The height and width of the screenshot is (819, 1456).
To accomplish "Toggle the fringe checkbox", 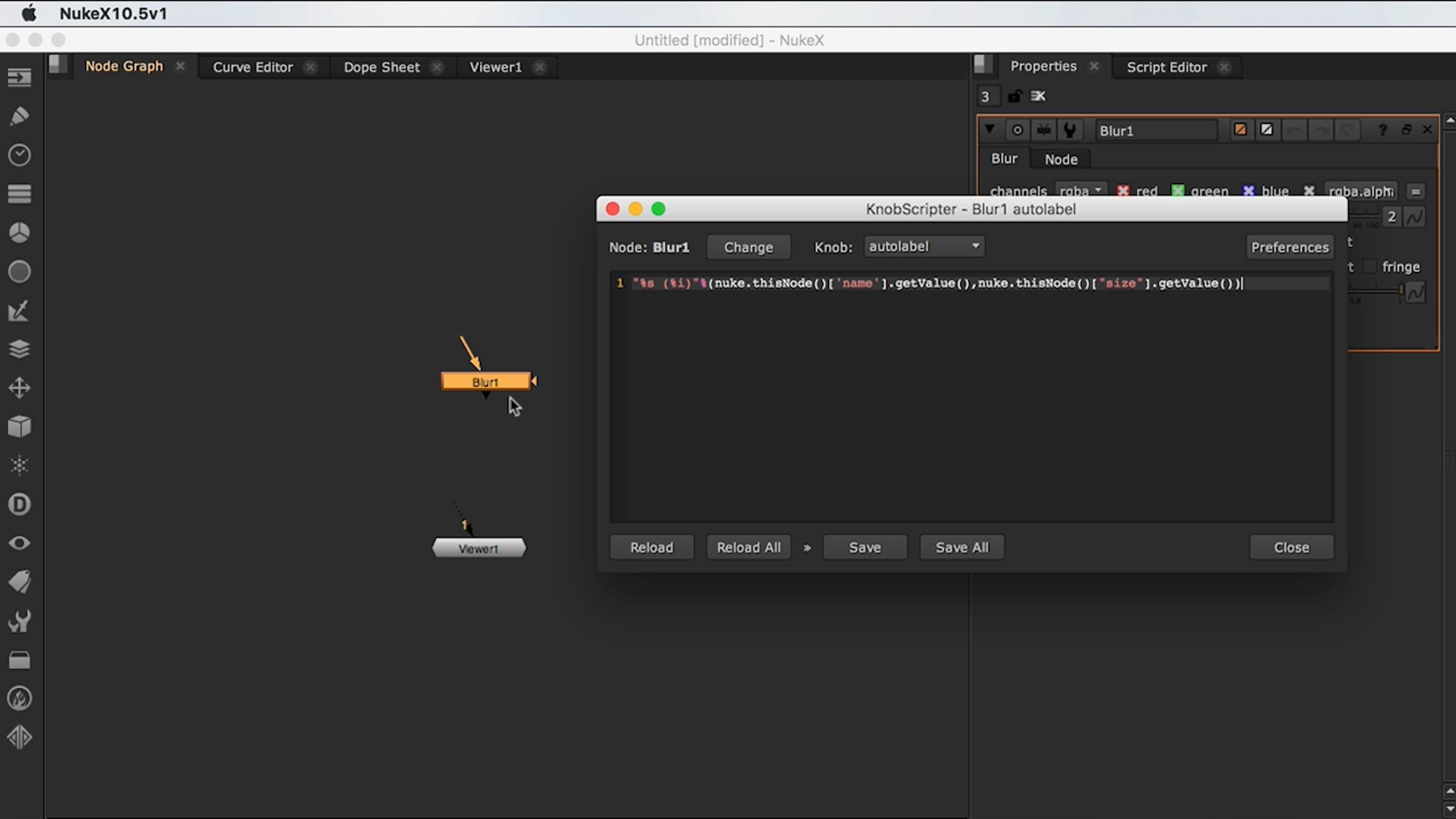I will [x=1370, y=267].
